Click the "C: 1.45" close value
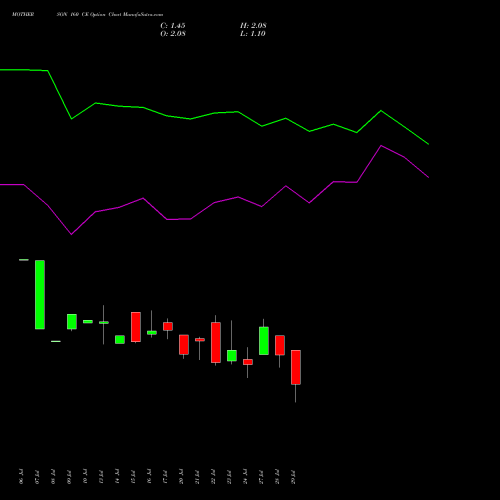The height and width of the screenshot is (500, 500). click(173, 26)
